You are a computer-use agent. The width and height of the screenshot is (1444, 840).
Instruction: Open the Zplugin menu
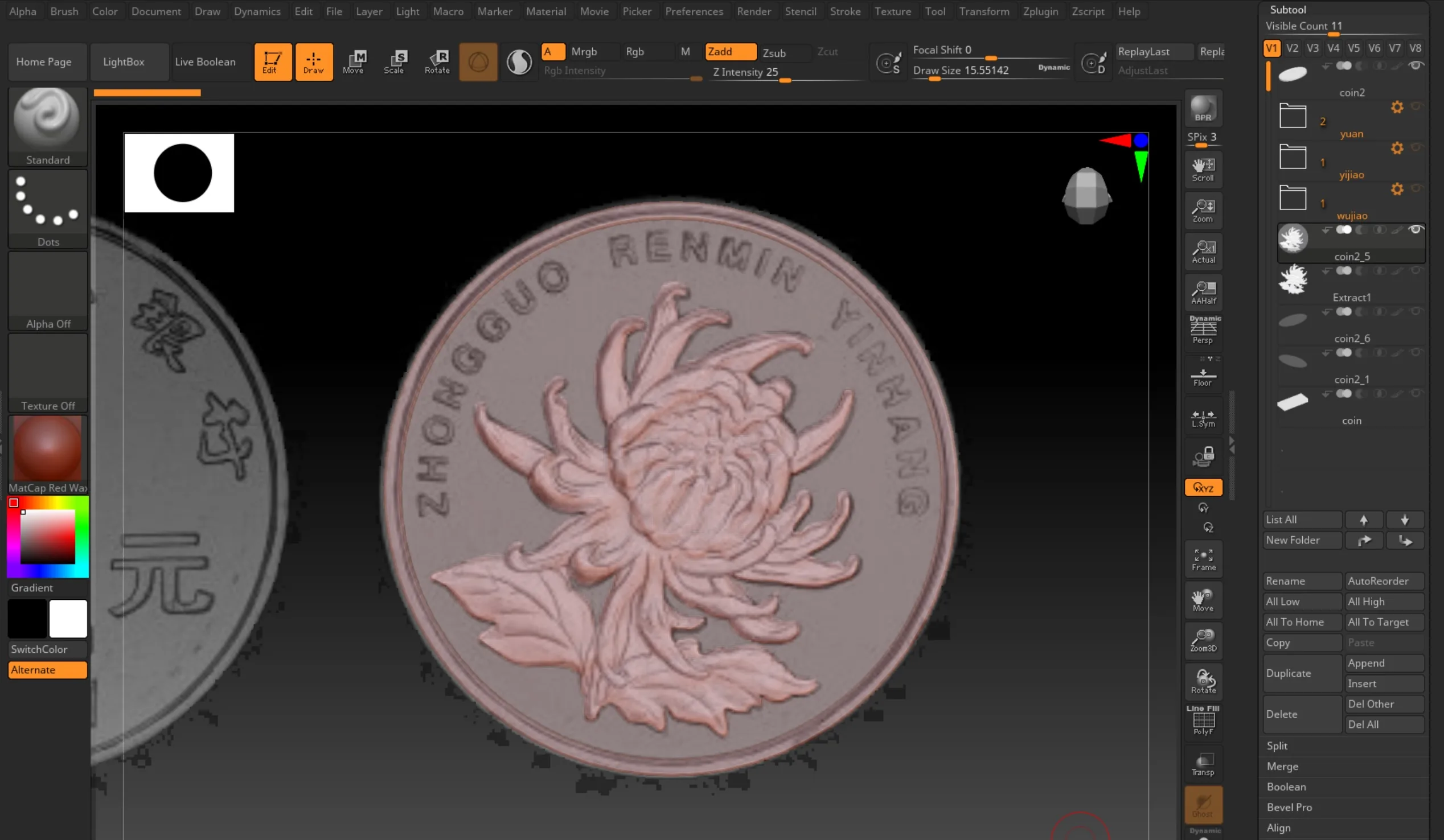coord(1040,11)
